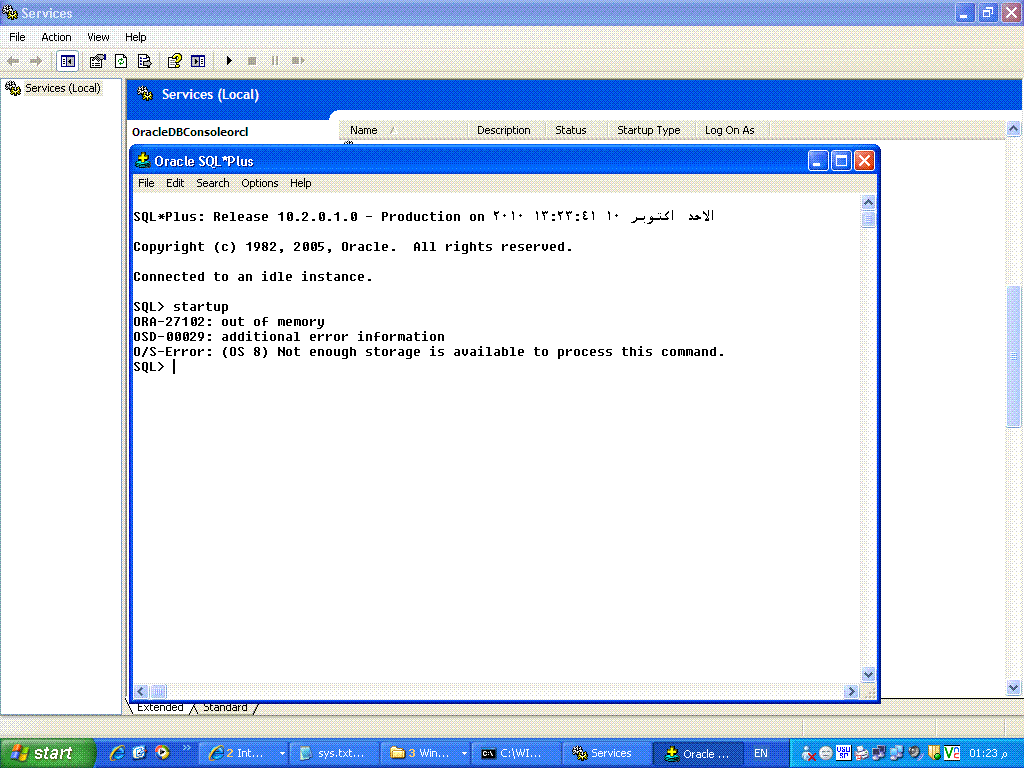1024x768 pixels.
Task: Sort services by the Startup Type column
Action: (x=648, y=130)
